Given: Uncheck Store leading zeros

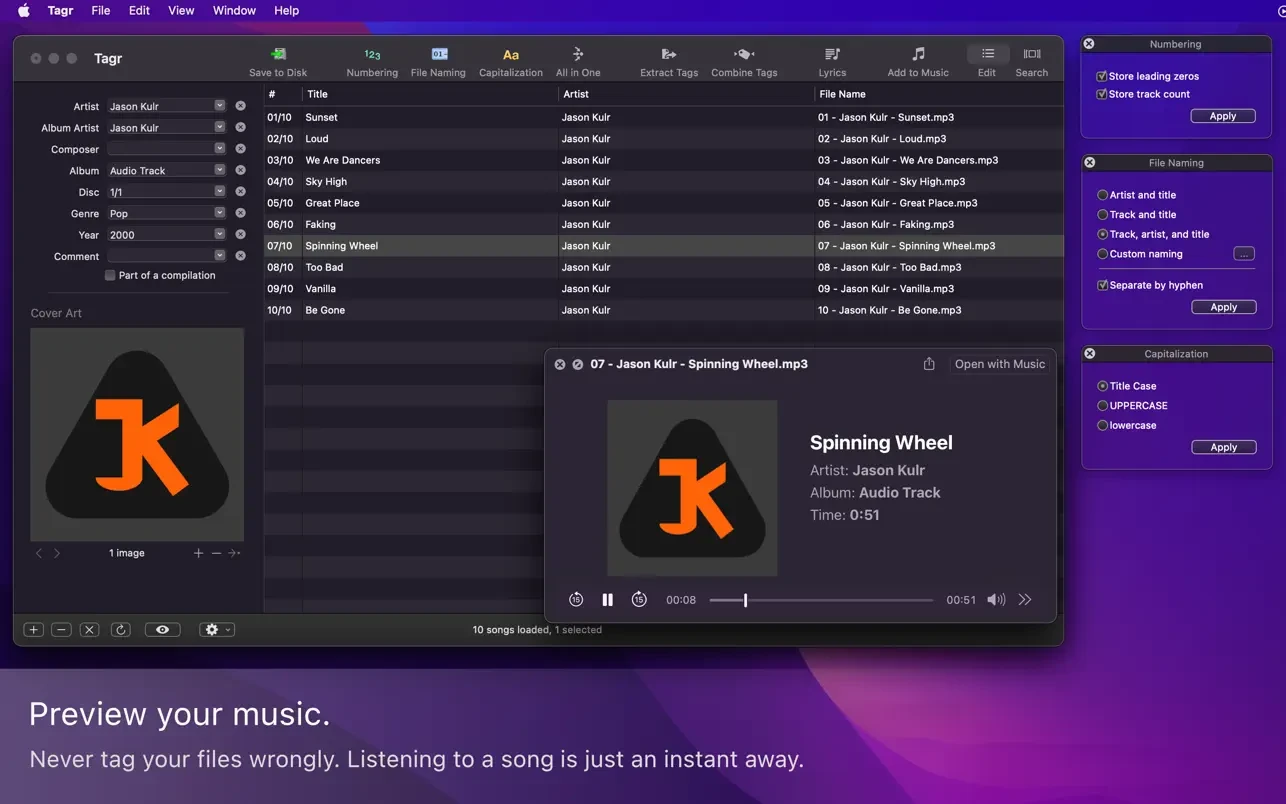Looking at the screenshot, I should tap(1102, 76).
